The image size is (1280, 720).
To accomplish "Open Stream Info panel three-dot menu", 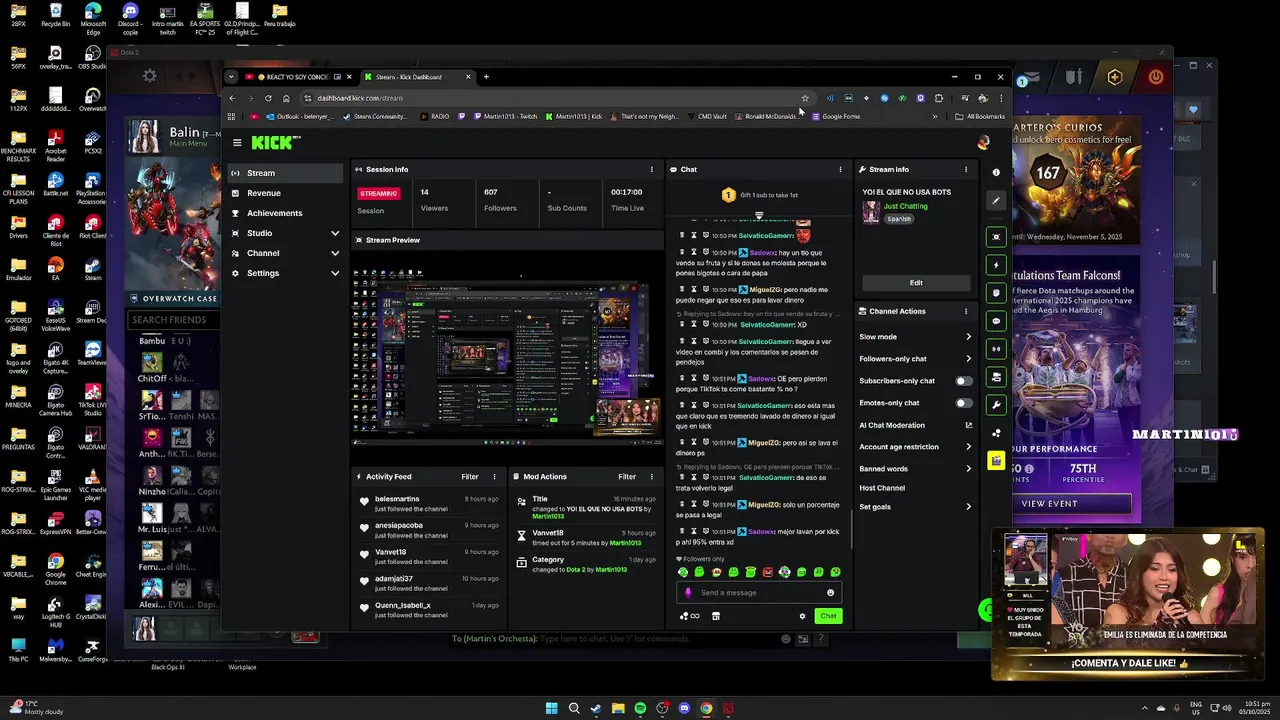I will point(966,169).
